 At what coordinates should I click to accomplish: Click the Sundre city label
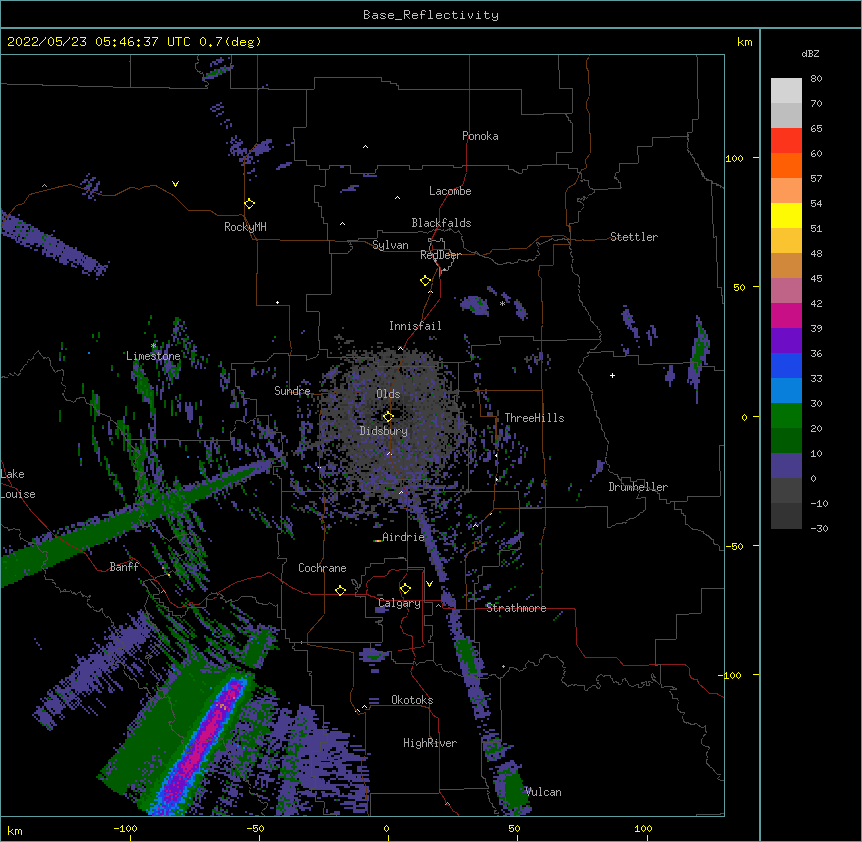coord(292,391)
